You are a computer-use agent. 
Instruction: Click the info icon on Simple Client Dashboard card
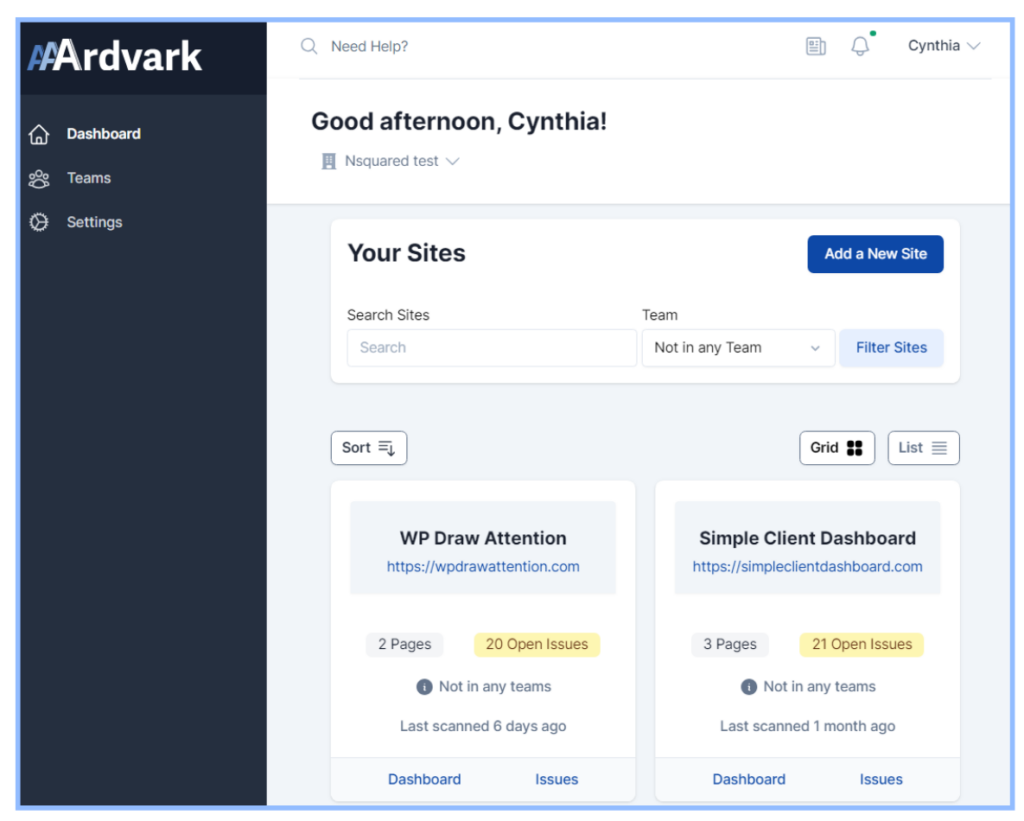point(750,687)
